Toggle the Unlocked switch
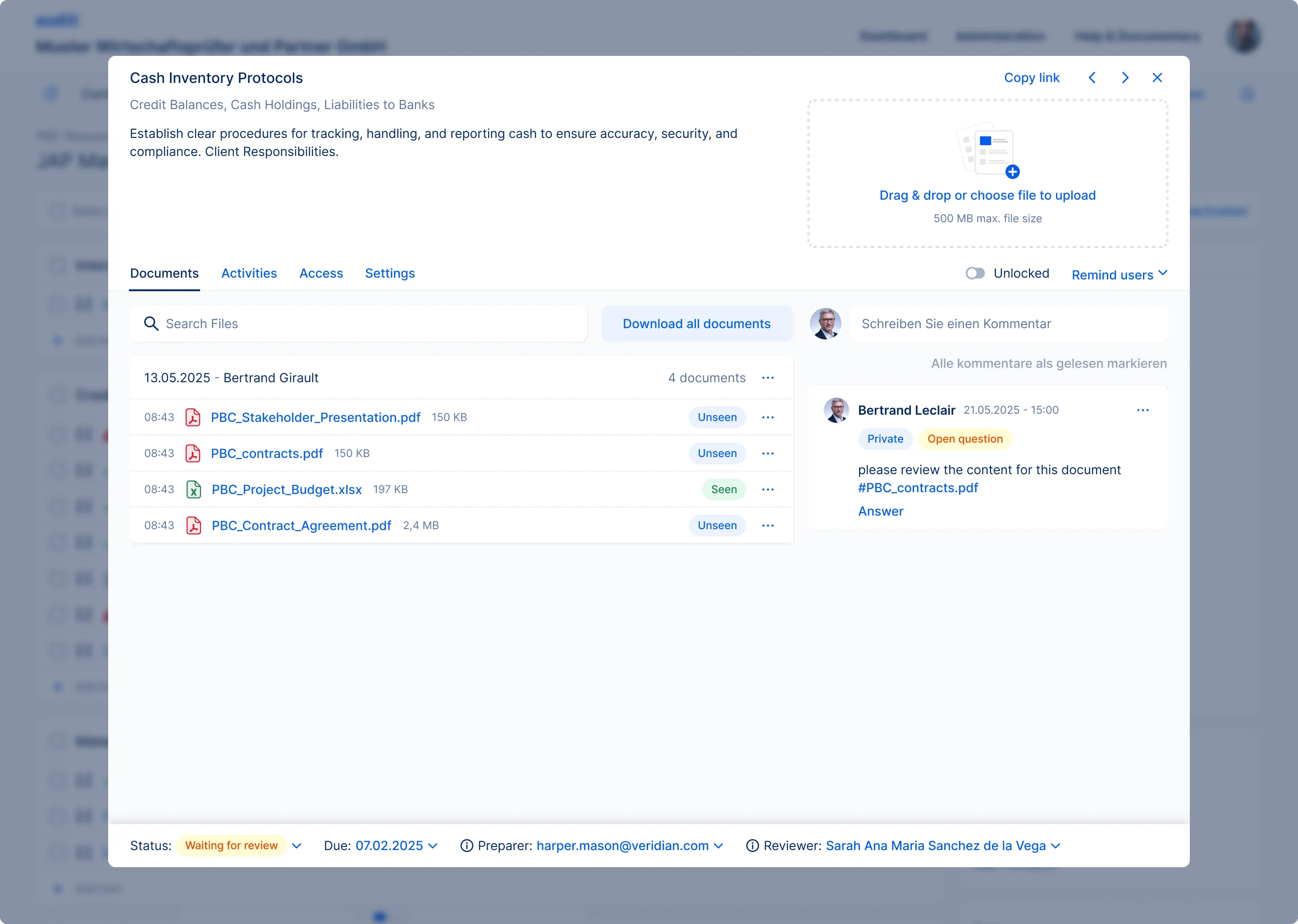Screen dimensions: 1298x924 [x=975, y=273]
